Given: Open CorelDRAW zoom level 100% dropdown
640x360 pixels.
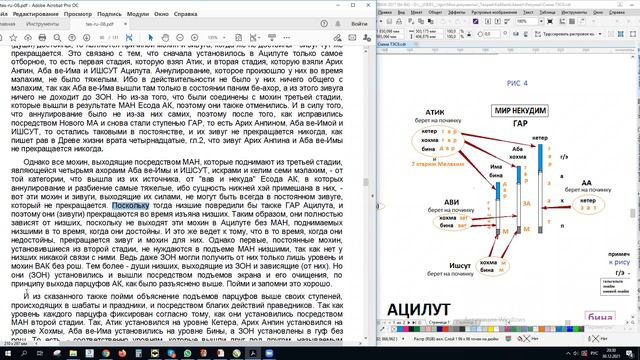Looking at the screenshot, I should pyautogui.click(x=541, y=21).
